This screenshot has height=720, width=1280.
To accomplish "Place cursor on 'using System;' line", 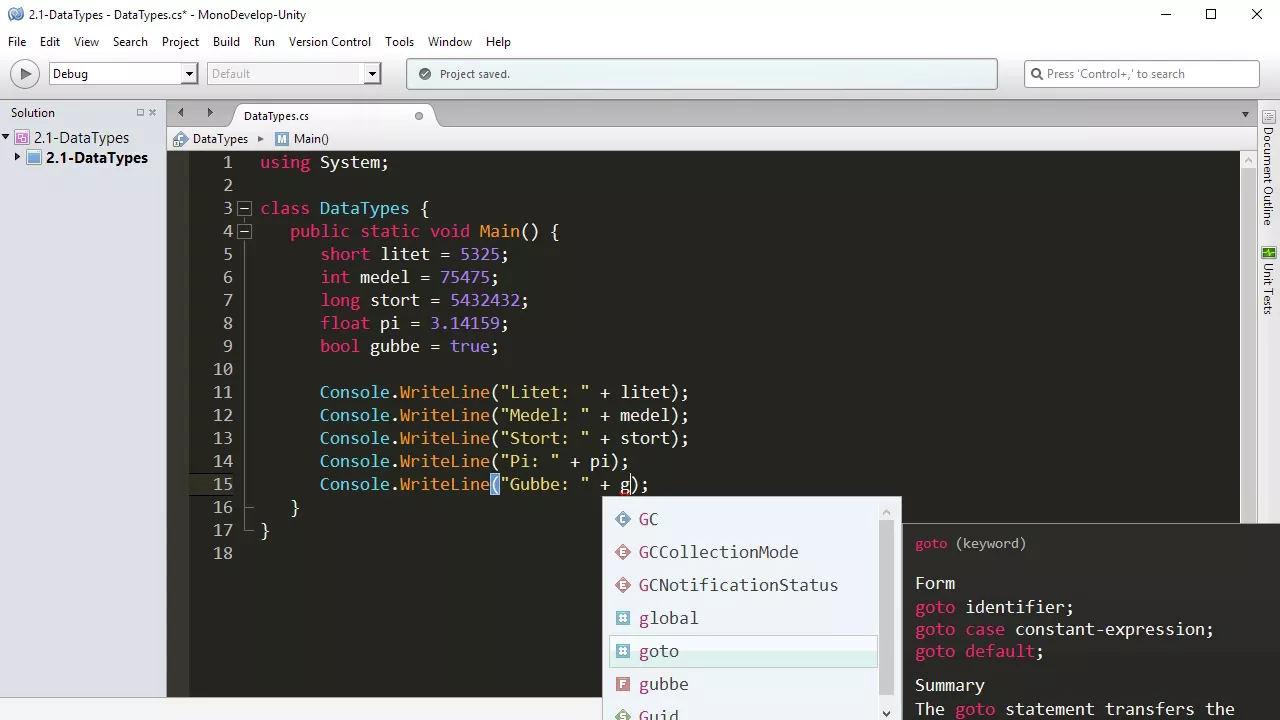I will pos(324,162).
